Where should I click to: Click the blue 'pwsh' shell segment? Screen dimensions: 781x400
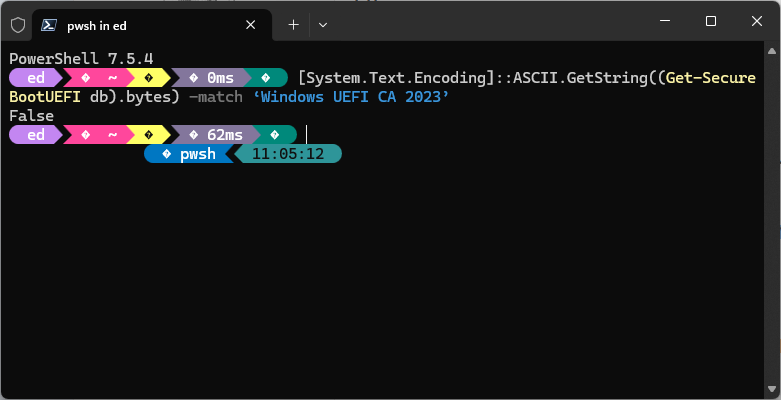coord(189,154)
